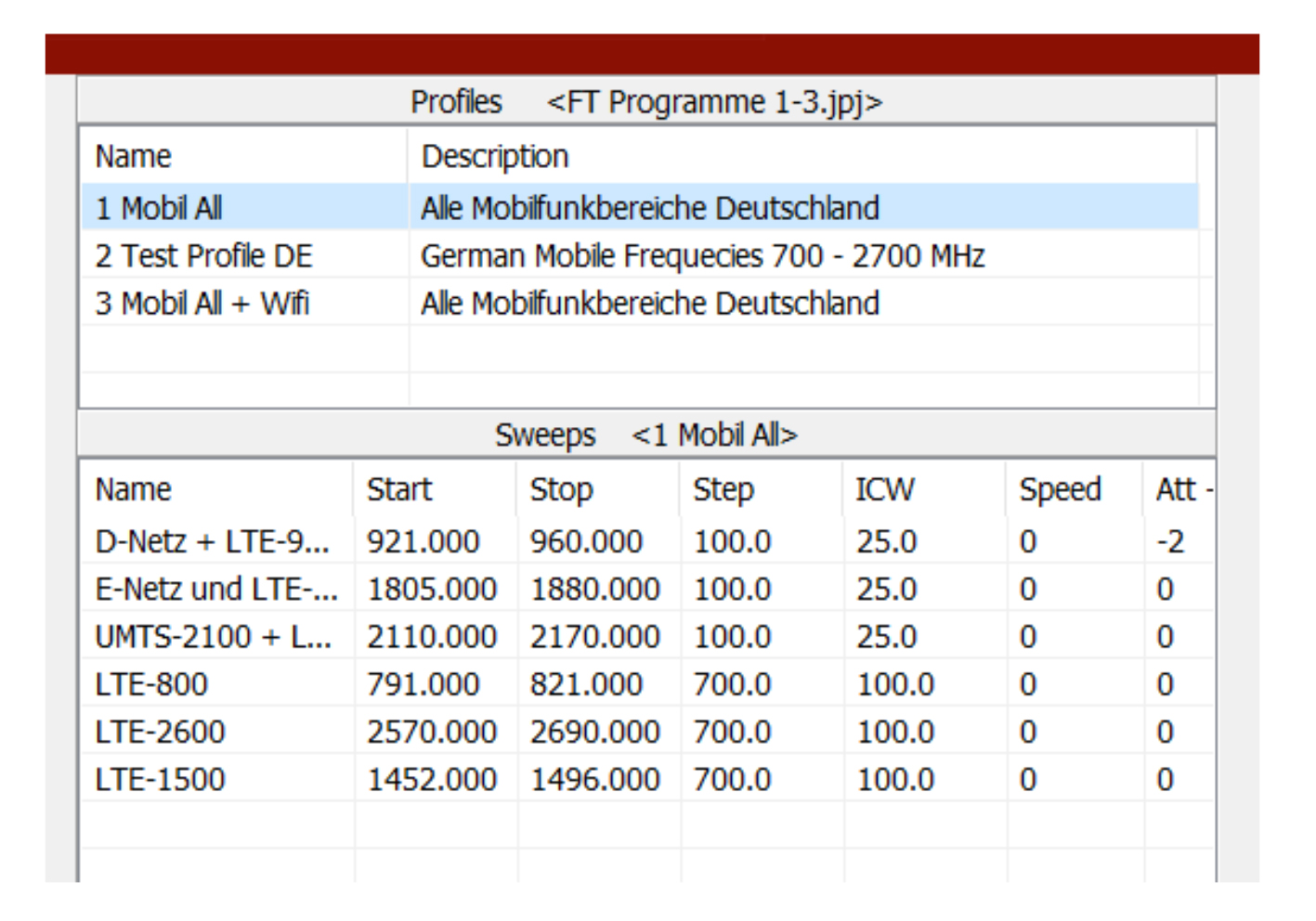Click the Sweeps panel title bar
The image size is (1316, 921).
[646, 435]
